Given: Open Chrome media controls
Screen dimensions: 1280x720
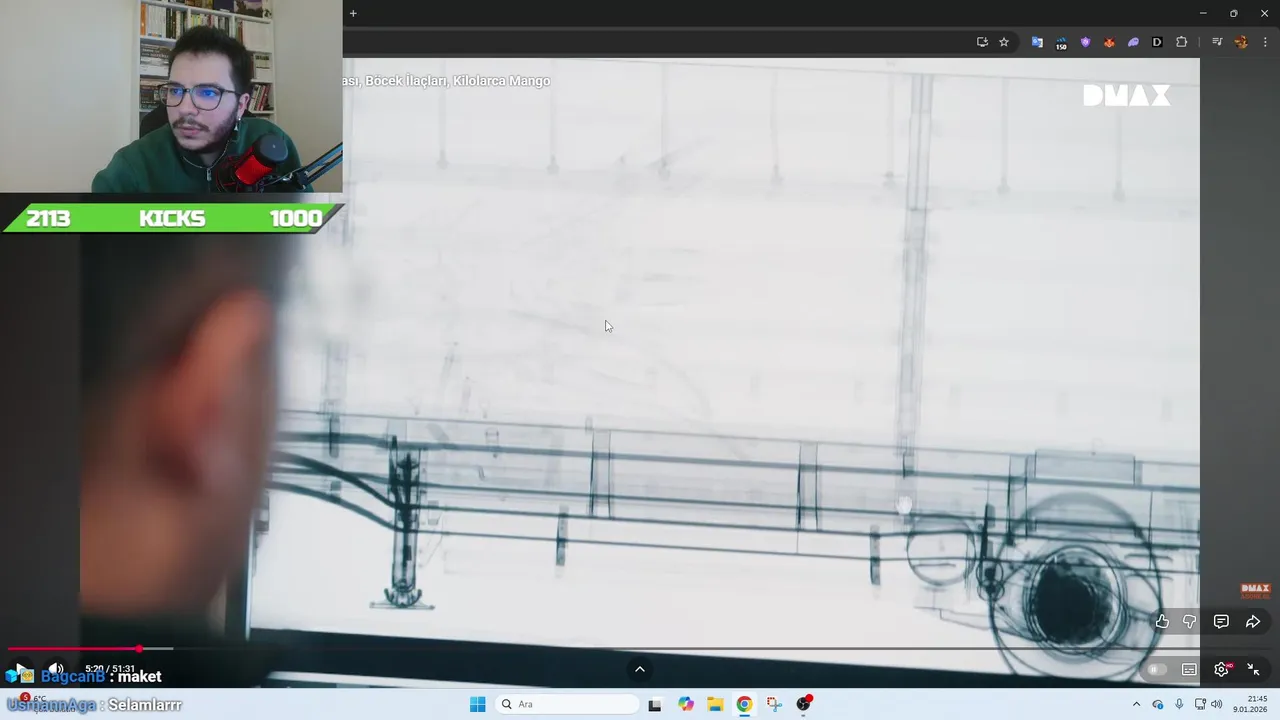Looking at the screenshot, I should click(x=1217, y=42).
